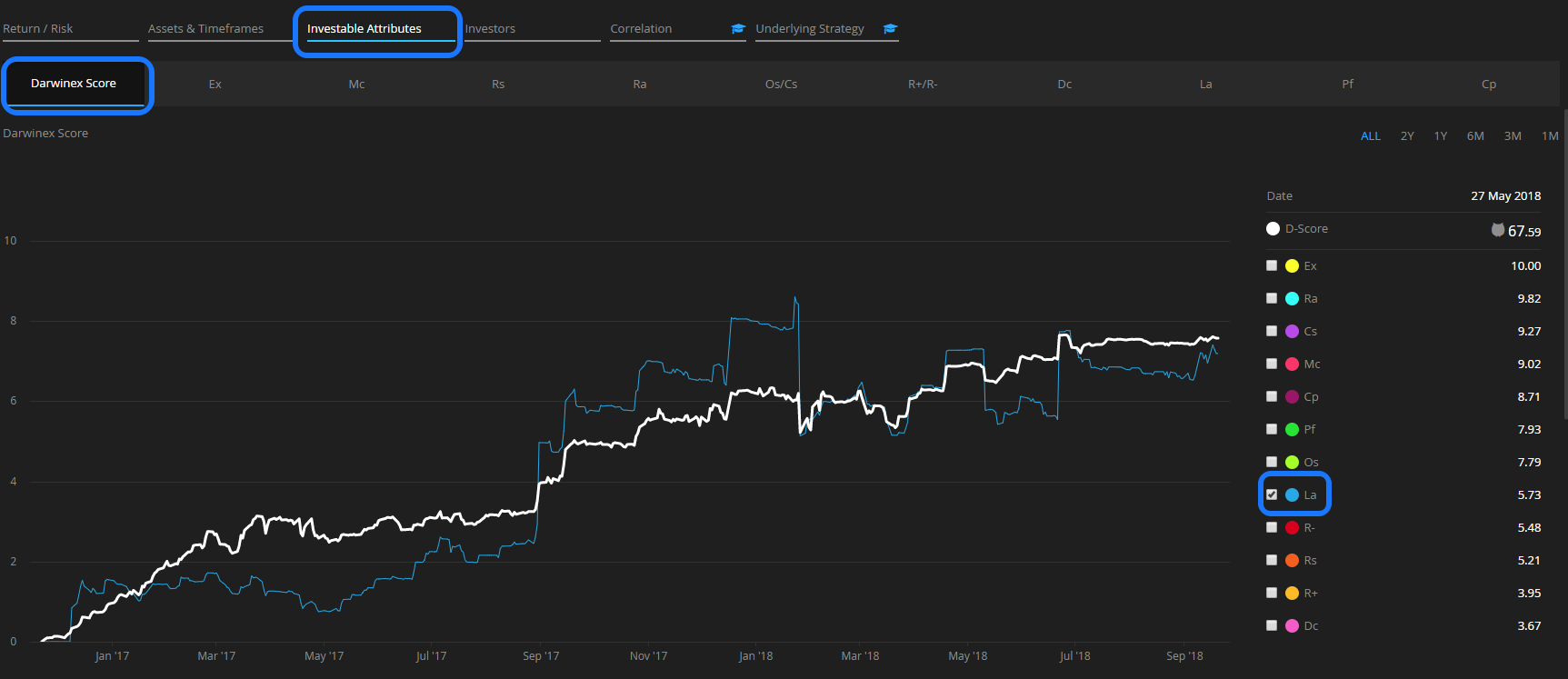Check the Pf attribute checkbox
This screenshot has height=679, width=1568.
click(x=1272, y=429)
